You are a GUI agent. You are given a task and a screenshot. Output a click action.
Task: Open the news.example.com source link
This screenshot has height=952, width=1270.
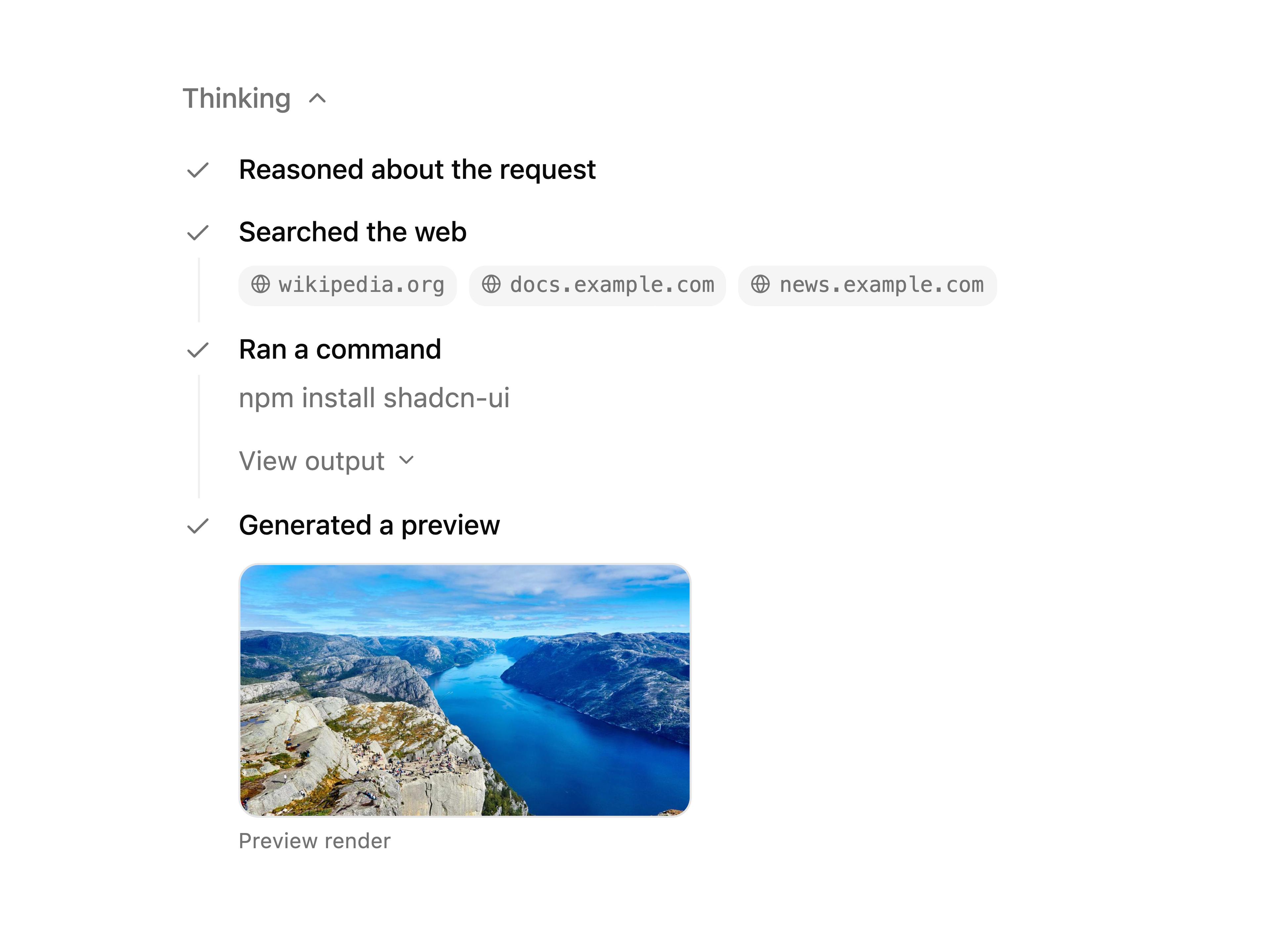tap(868, 285)
